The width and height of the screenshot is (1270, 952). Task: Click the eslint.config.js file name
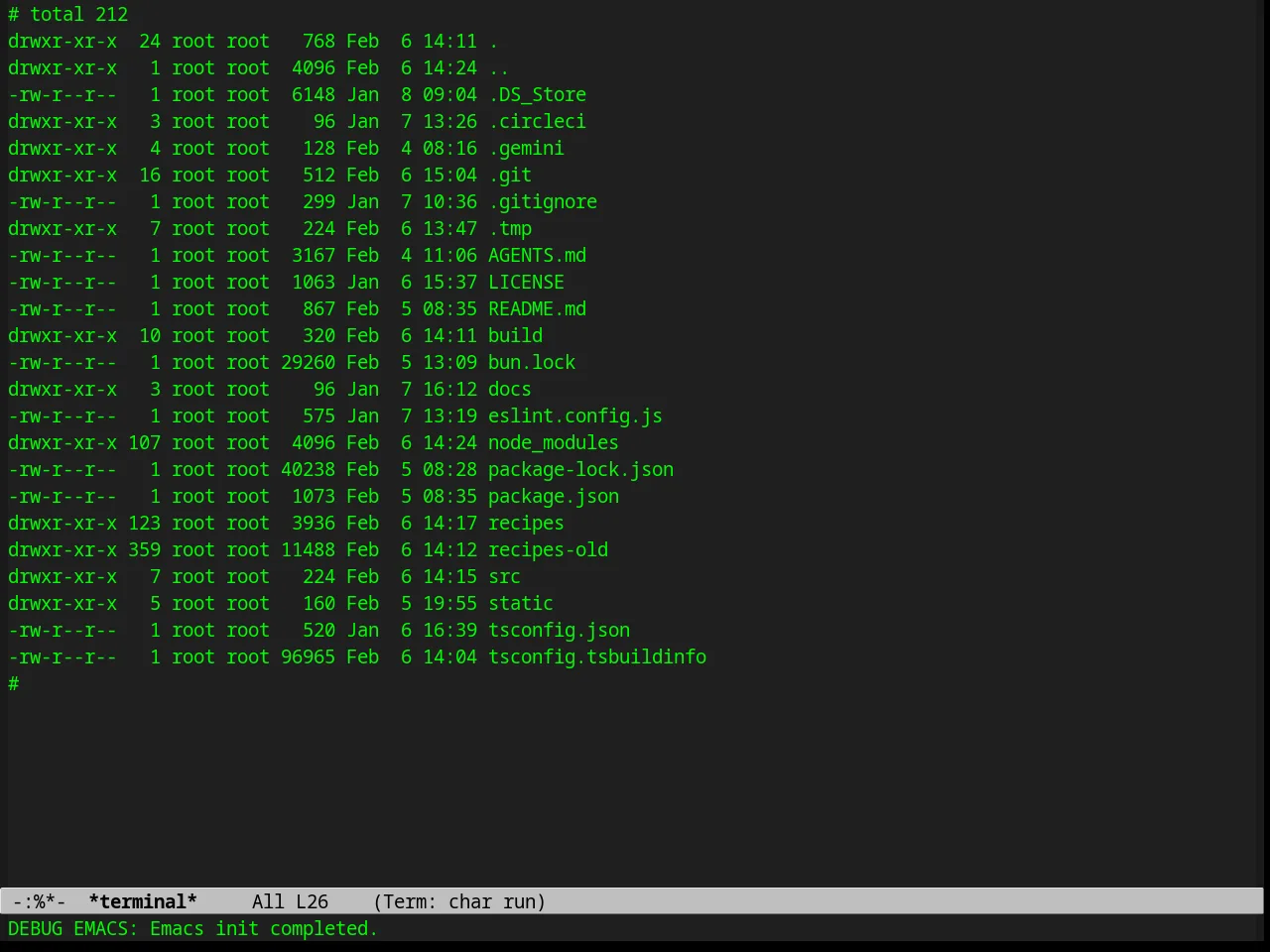coord(575,416)
